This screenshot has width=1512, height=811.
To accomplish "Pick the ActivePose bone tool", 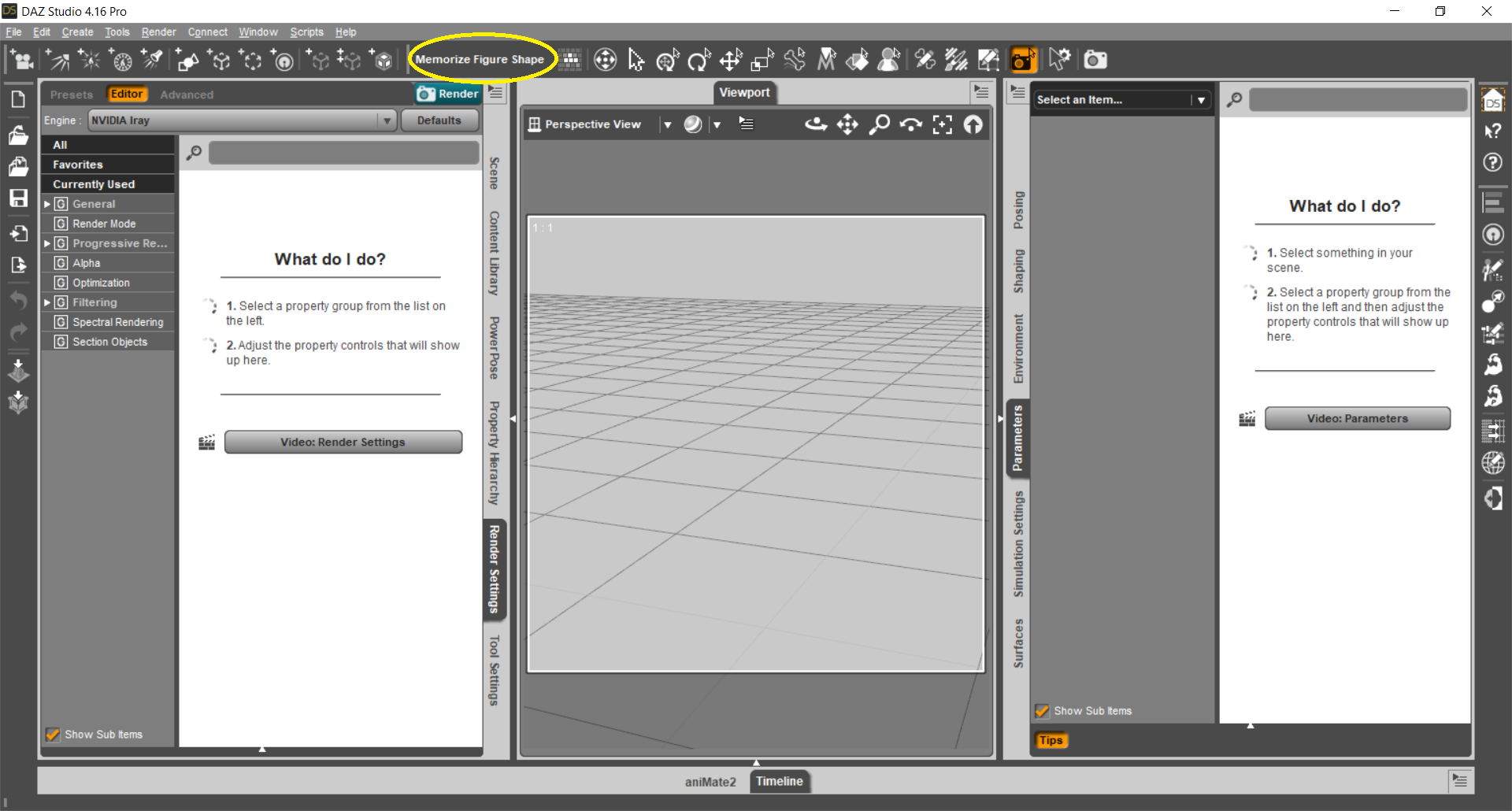I will 795,60.
